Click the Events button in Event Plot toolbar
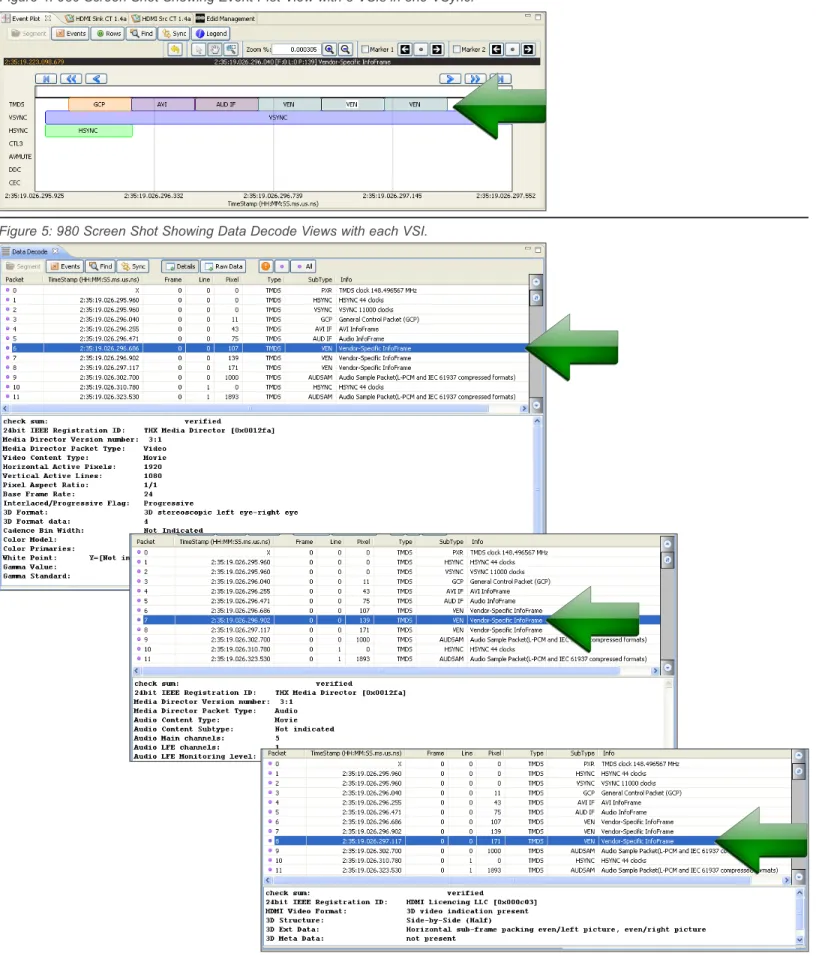Viewport: 816px width, 956px height. pos(71,34)
